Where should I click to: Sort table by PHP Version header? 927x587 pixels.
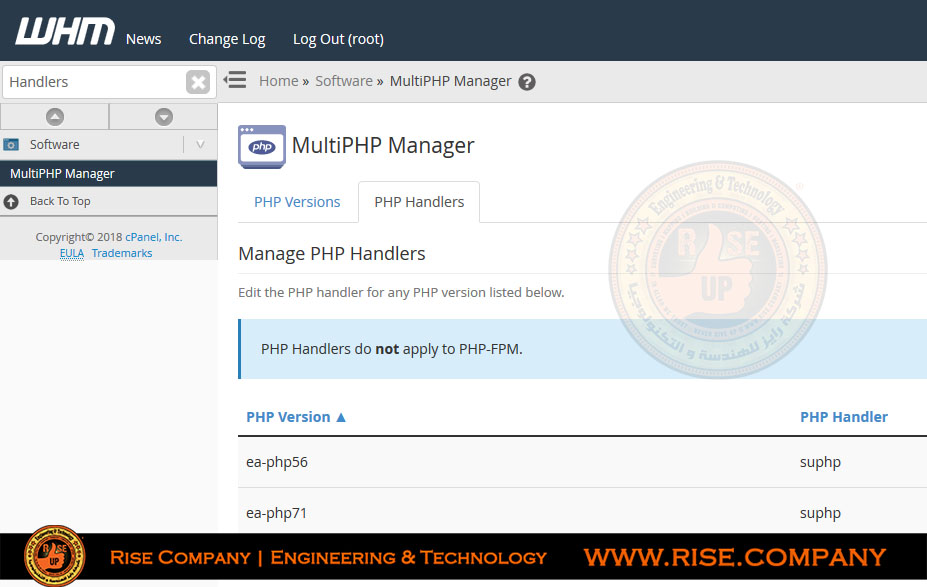point(288,417)
